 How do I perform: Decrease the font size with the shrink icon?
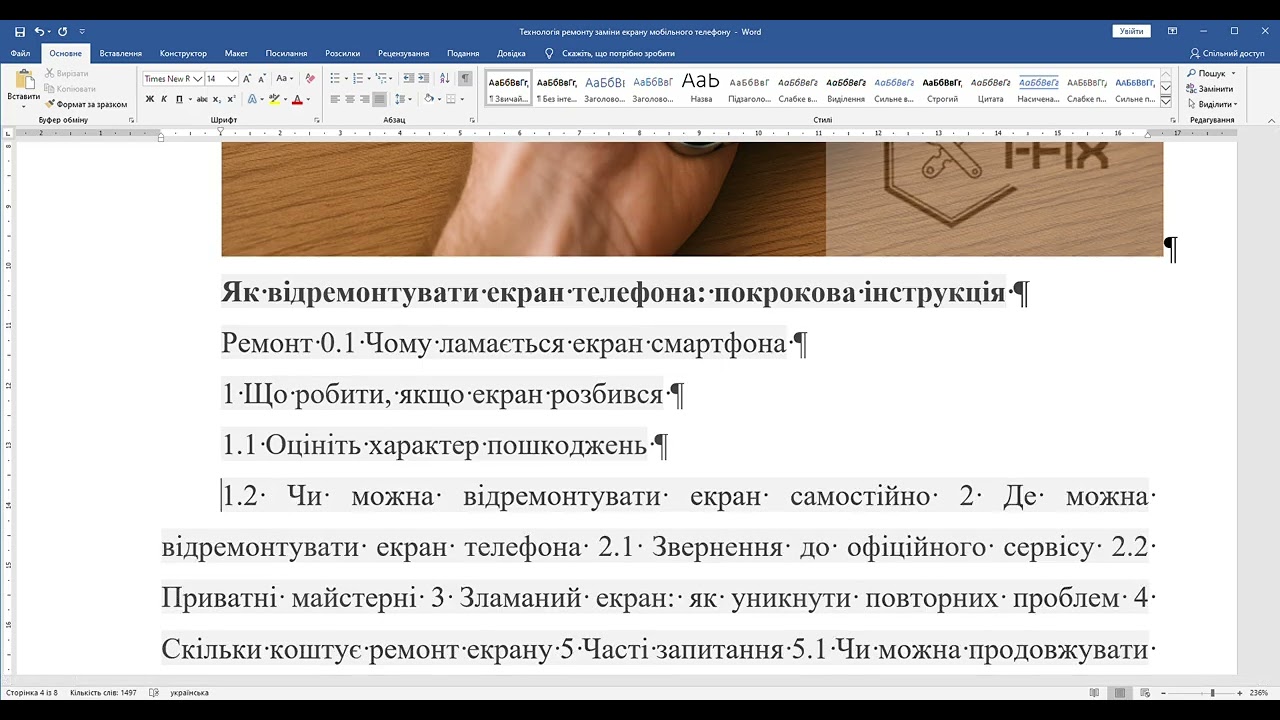click(x=262, y=78)
